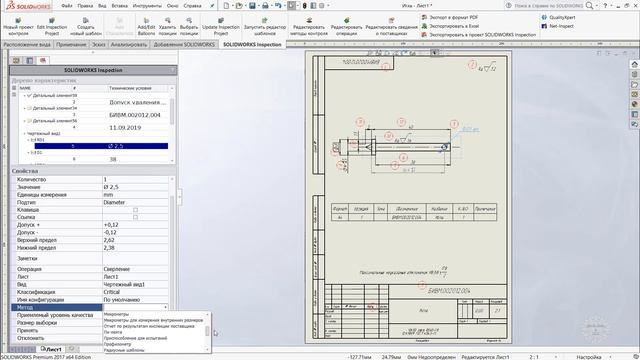Toggle the Клавиша checkbox
This screenshot has height=360, width=640.
point(136,210)
